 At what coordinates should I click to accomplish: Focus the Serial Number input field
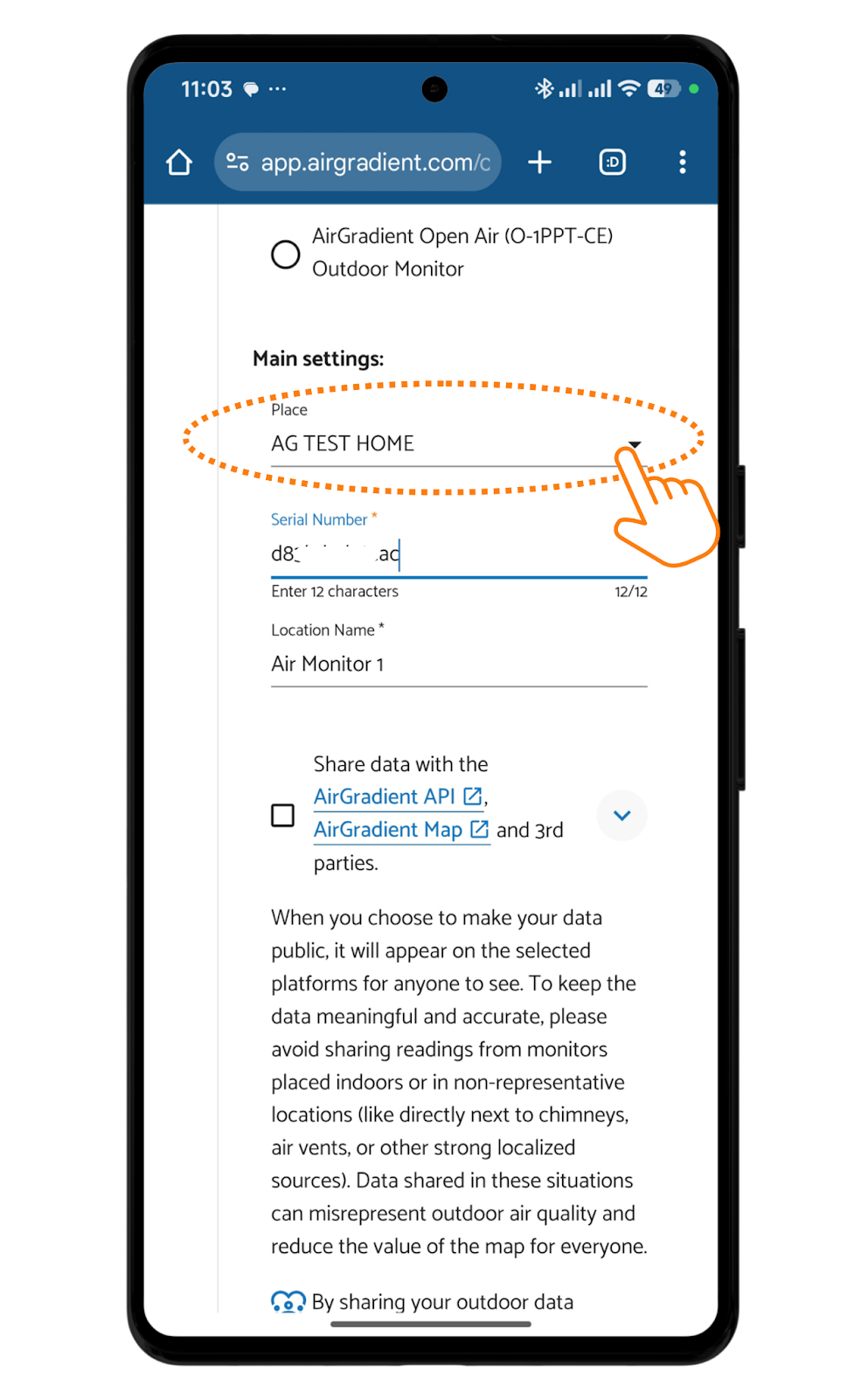[x=458, y=554]
